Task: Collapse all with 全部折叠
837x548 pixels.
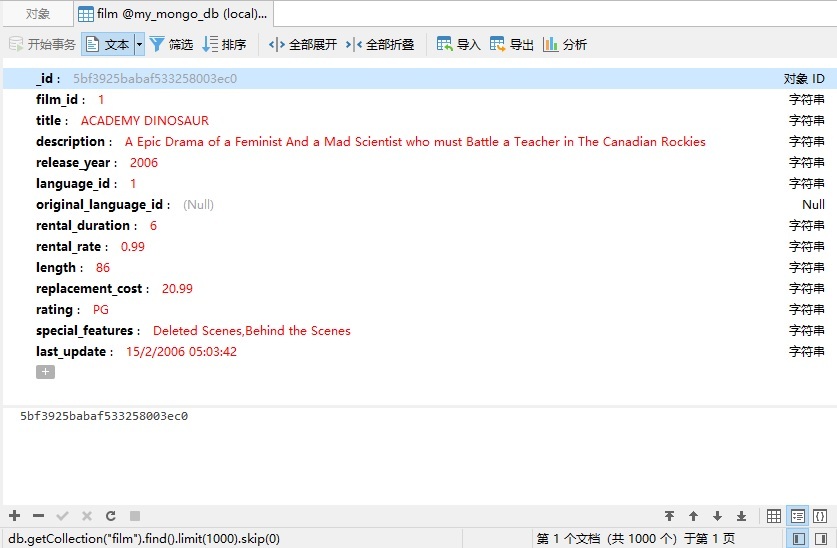Action: point(380,44)
